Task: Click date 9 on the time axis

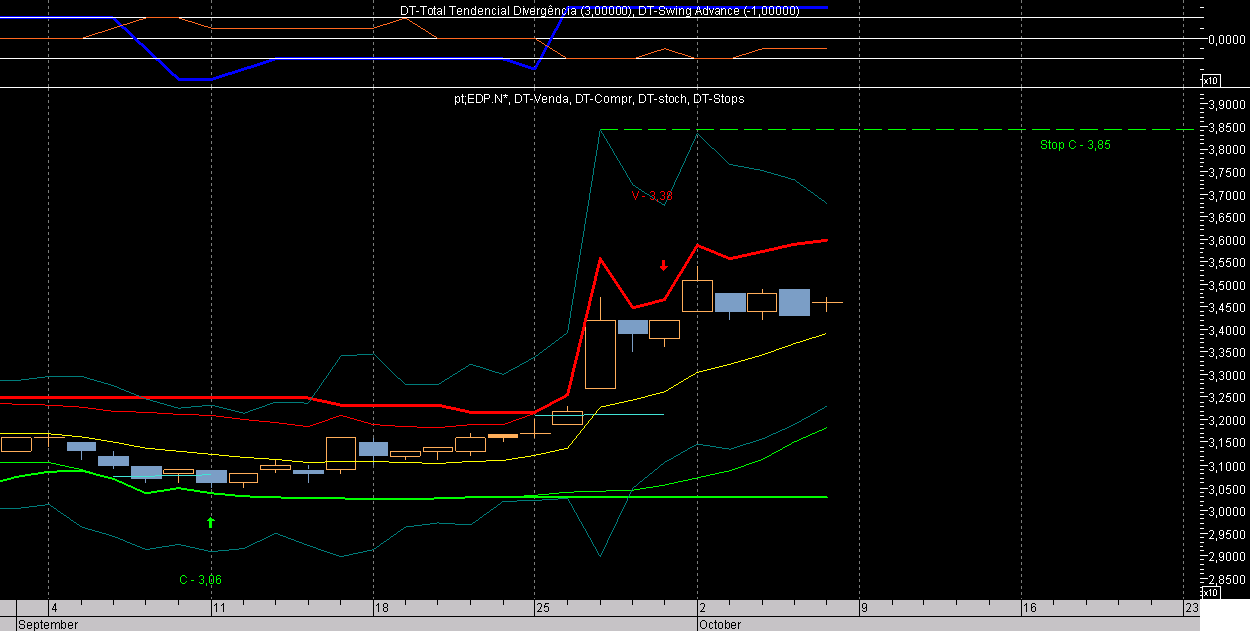Action: pyautogui.click(x=865, y=608)
